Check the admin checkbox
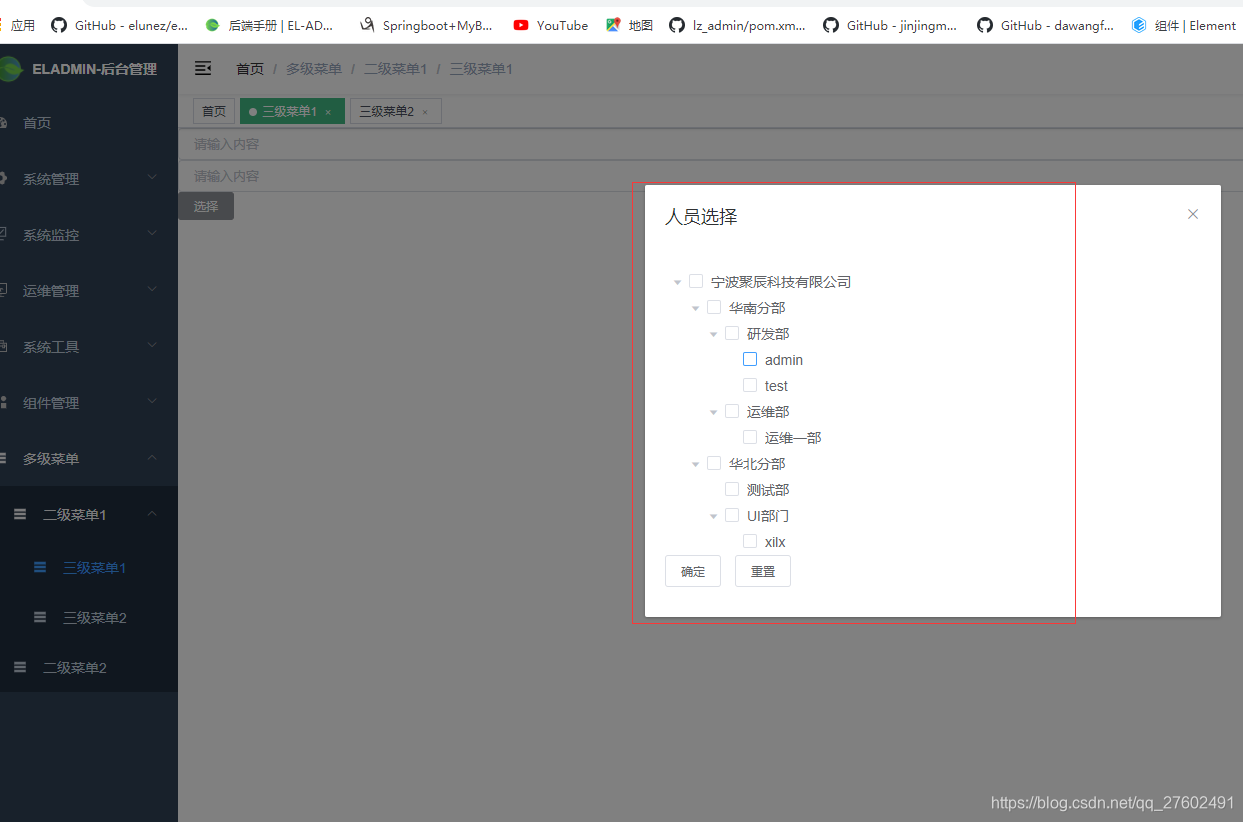The width and height of the screenshot is (1243, 822). click(x=750, y=359)
